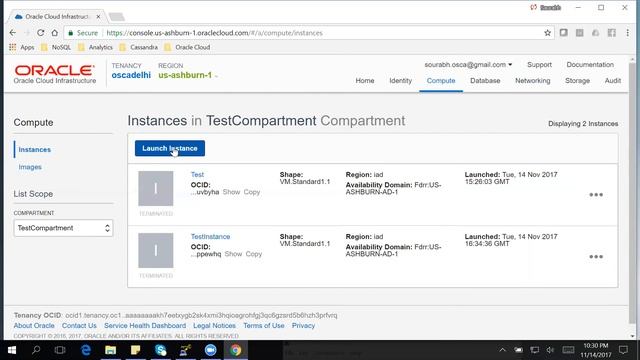Image resolution: width=640 pixels, height=360 pixels.
Task: Open the Identity menu
Action: pos(400,81)
